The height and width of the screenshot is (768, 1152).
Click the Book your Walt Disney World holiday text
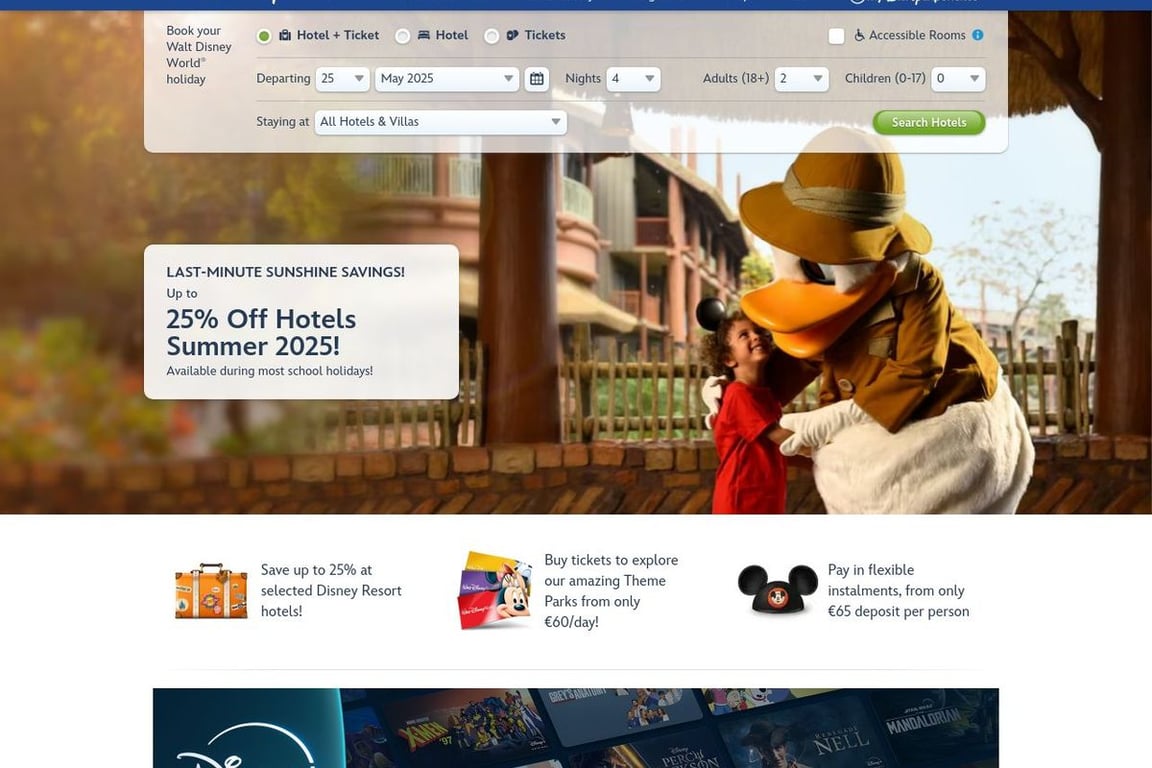pyautogui.click(x=198, y=55)
